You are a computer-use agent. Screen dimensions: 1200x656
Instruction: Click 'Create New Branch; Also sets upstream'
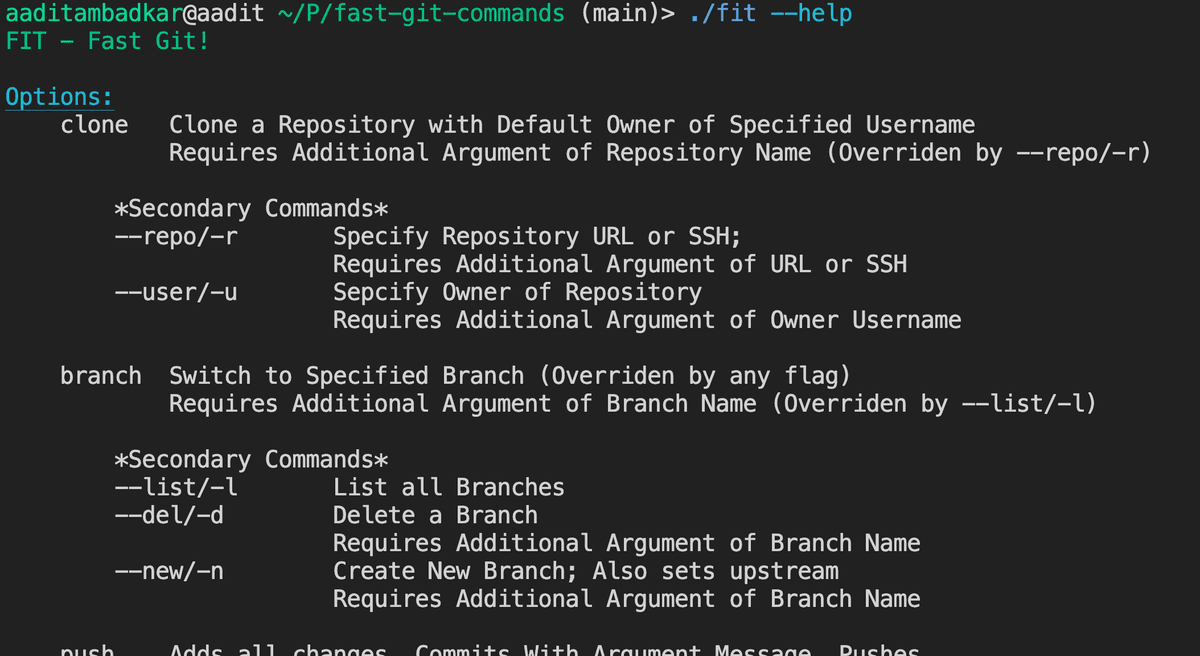point(586,572)
